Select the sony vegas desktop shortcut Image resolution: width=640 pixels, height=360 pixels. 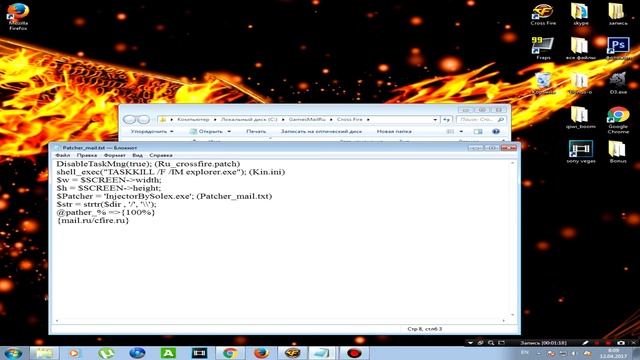(581, 152)
